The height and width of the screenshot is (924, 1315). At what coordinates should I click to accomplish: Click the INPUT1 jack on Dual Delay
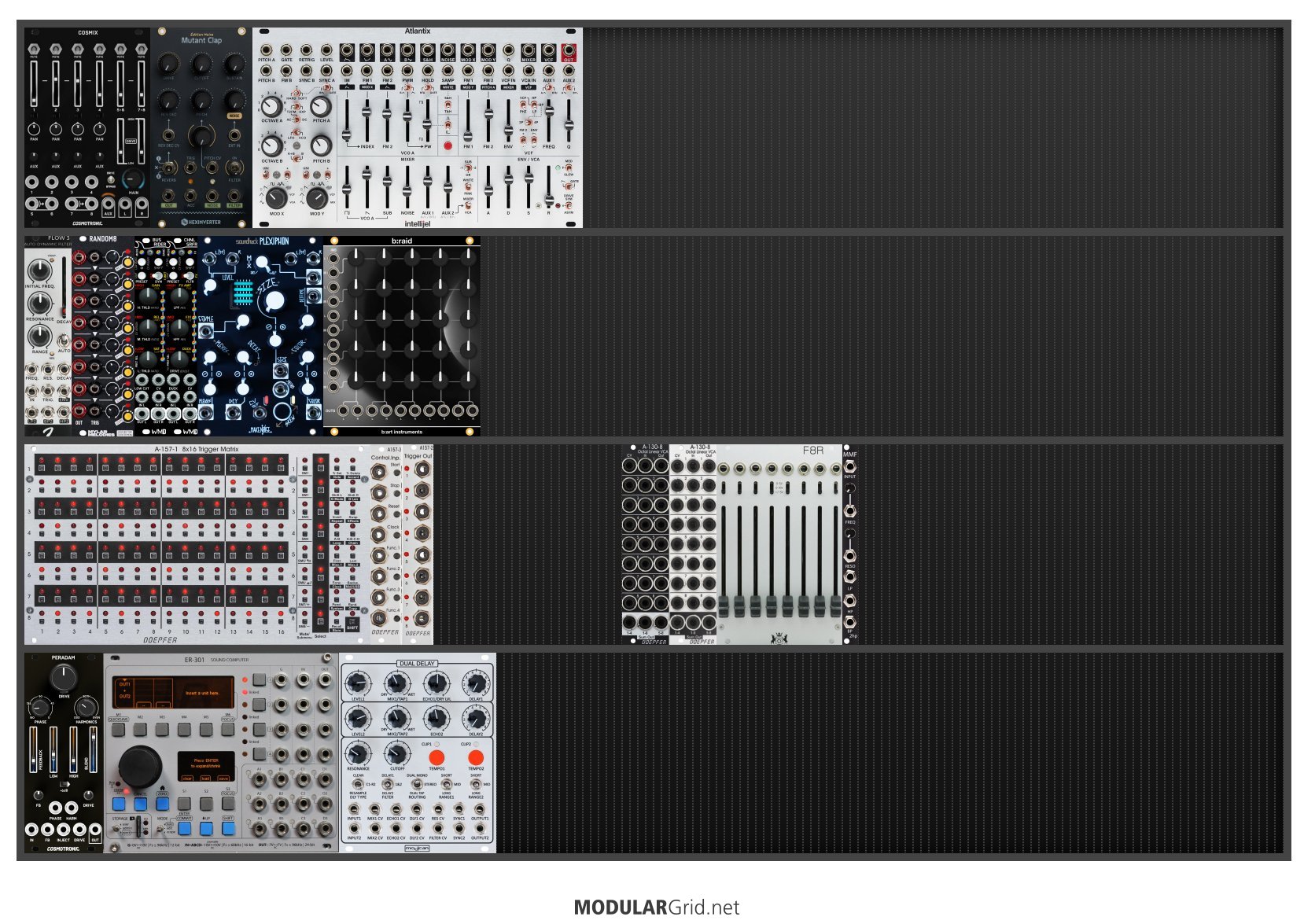tap(354, 809)
